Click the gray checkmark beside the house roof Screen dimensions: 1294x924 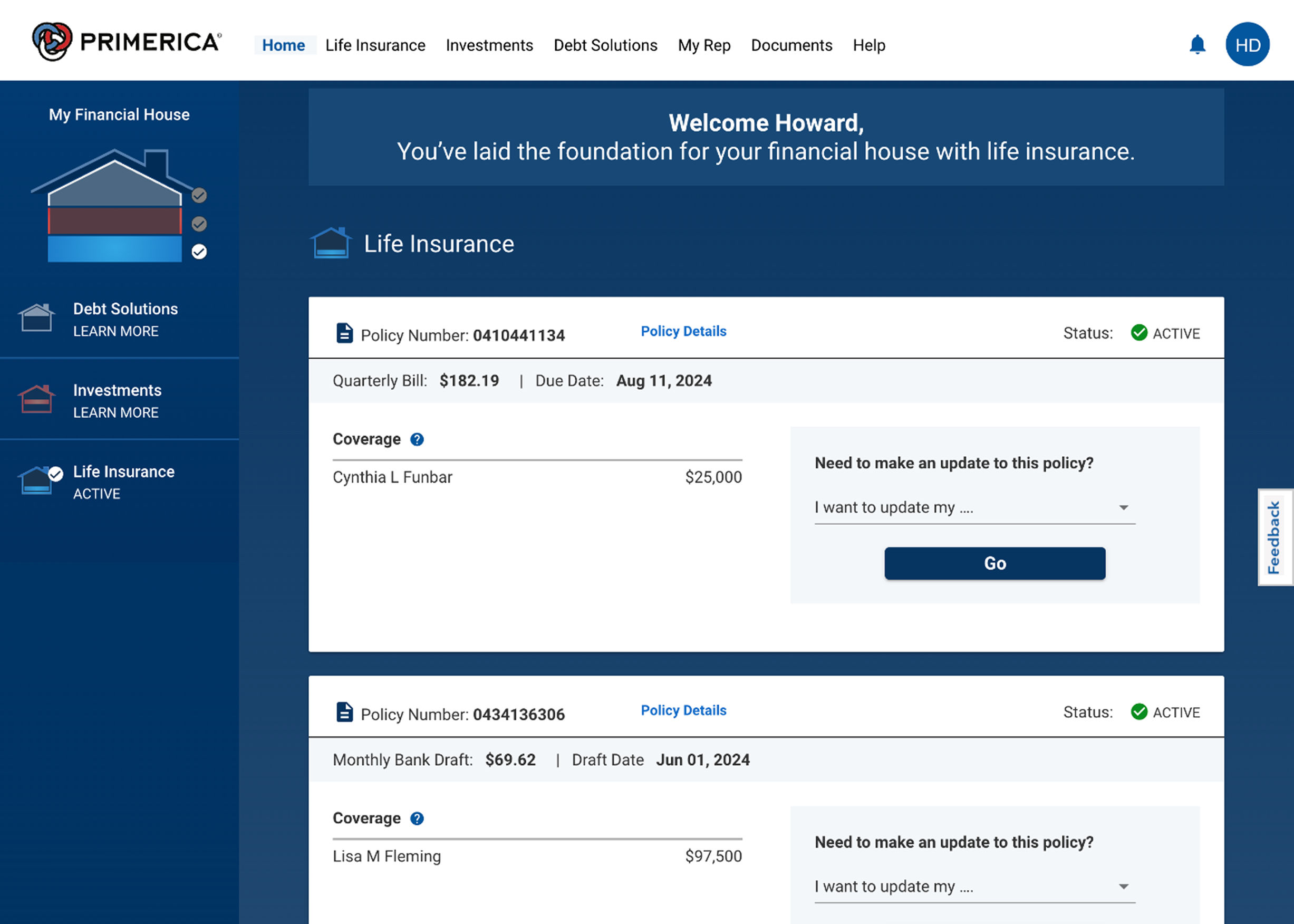pos(199,196)
